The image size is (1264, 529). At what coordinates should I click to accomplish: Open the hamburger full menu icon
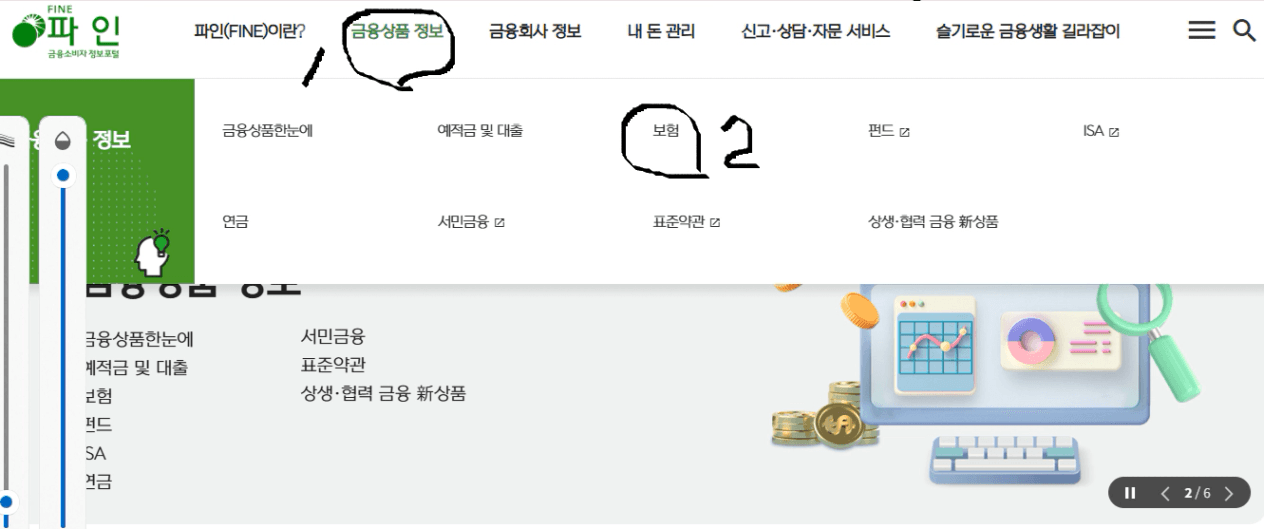tap(1202, 31)
